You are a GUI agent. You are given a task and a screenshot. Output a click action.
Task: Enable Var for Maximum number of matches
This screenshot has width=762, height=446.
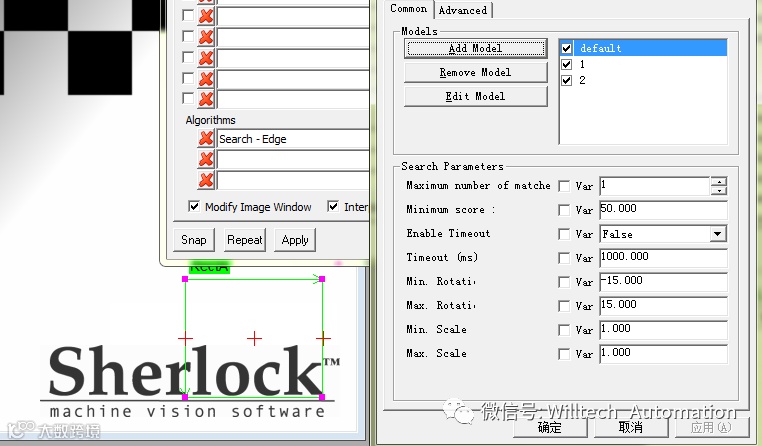[564, 186]
